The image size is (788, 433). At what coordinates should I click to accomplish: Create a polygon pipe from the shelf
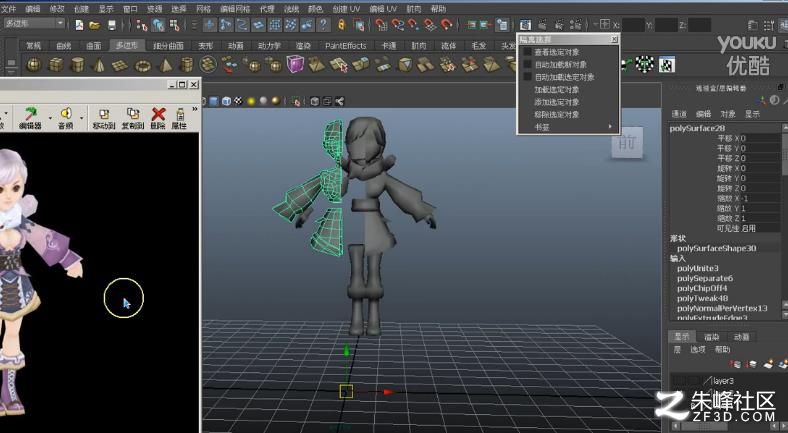186,65
